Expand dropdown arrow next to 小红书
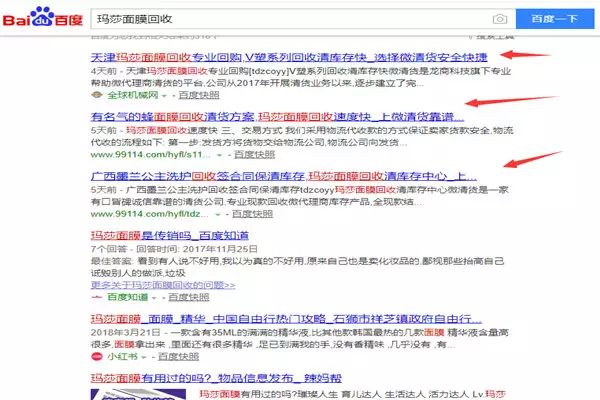 [144, 357]
